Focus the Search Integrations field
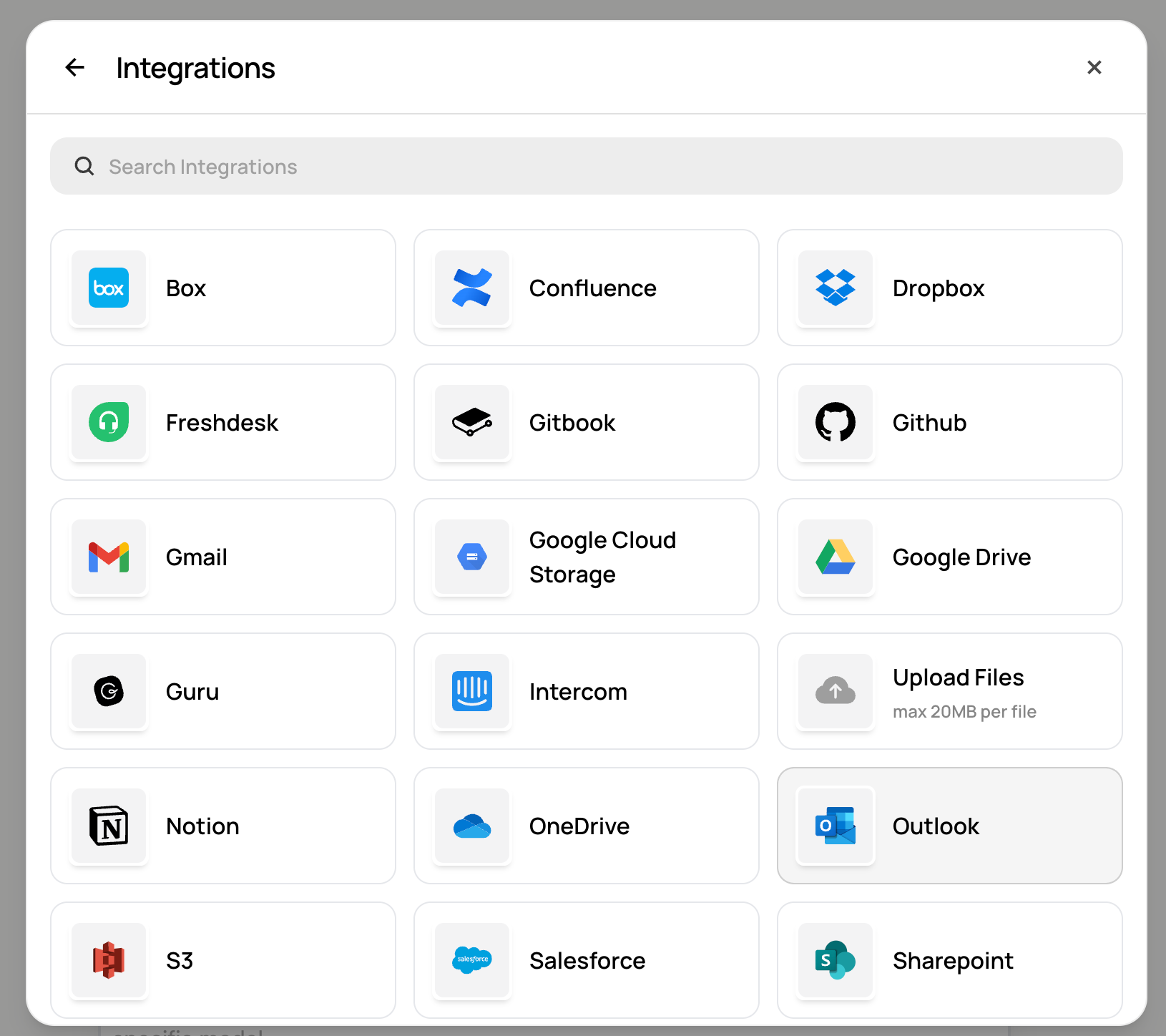The image size is (1166, 1036). pyautogui.click(x=587, y=166)
